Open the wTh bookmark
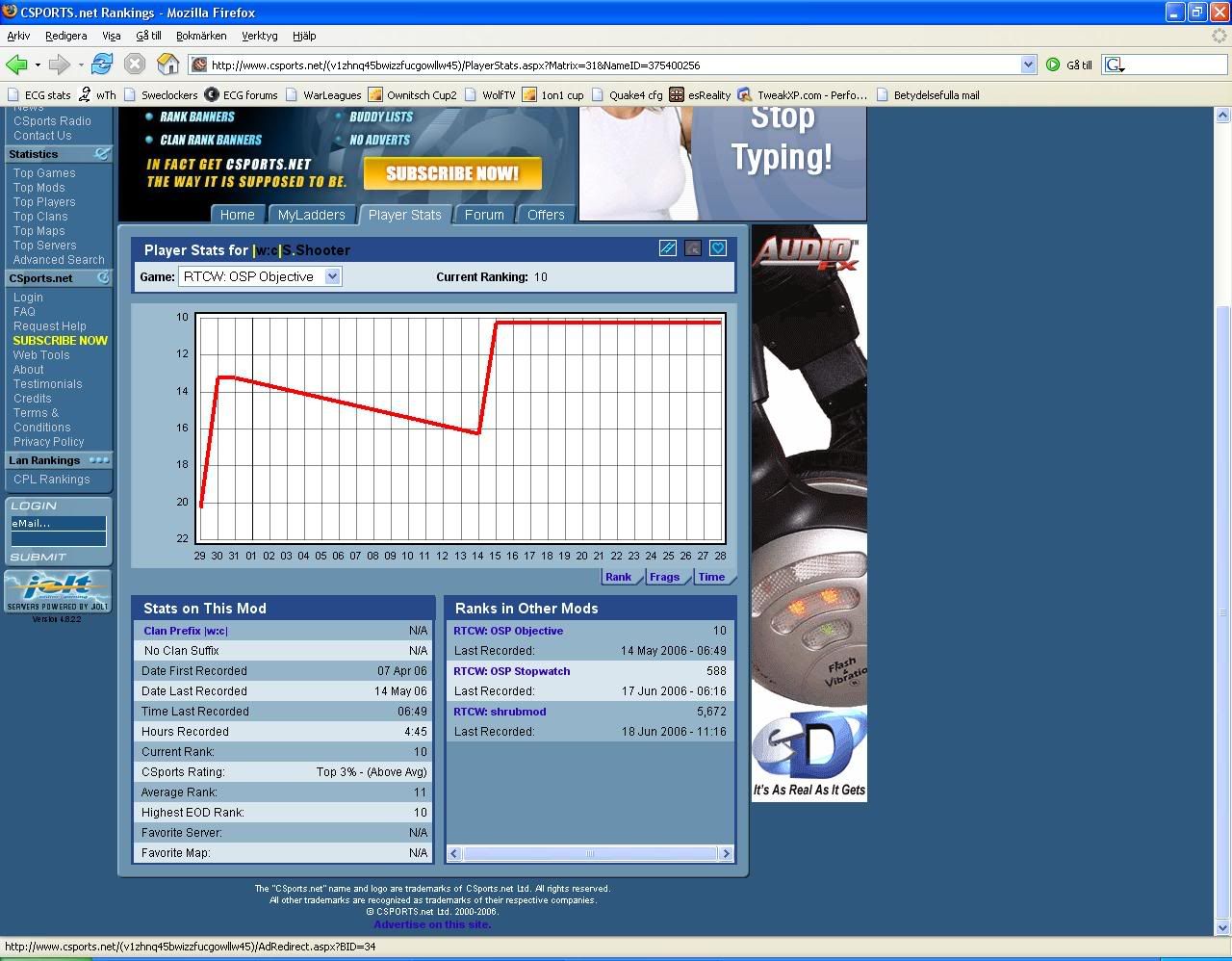 [97, 95]
